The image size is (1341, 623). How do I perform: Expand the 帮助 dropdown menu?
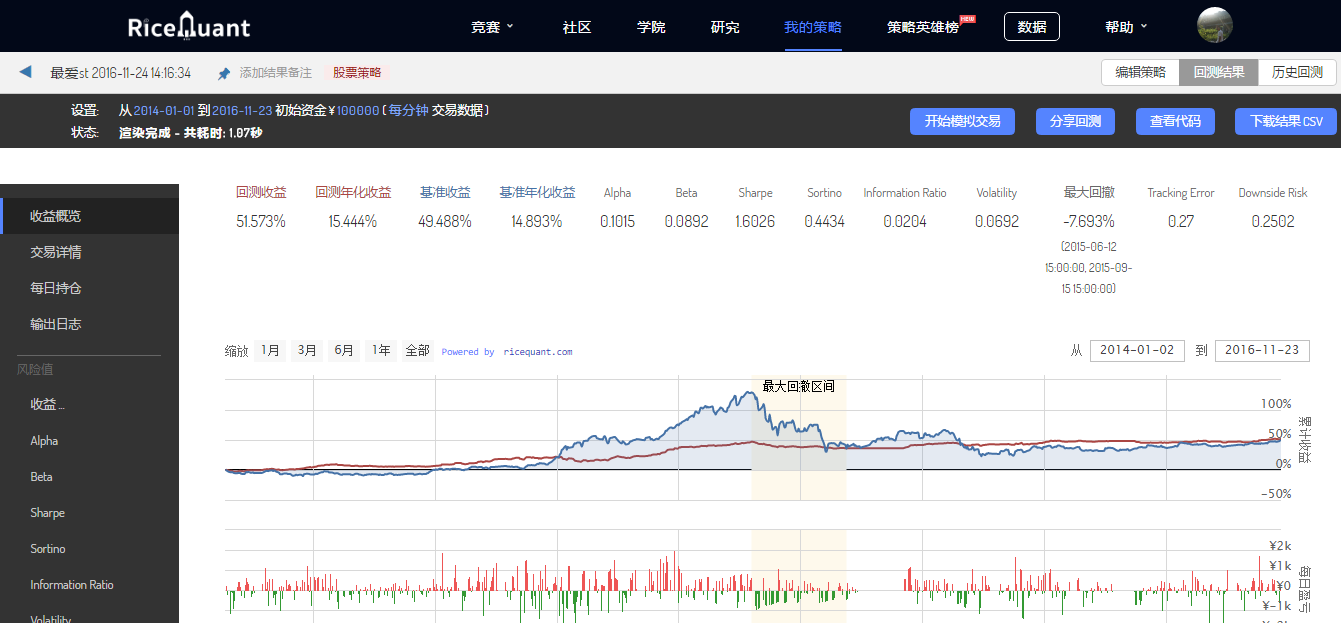pyautogui.click(x=1126, y=27)
